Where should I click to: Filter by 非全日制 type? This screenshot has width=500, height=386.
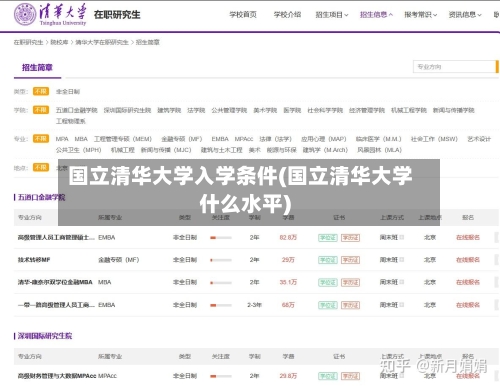(x=68, y=91)
